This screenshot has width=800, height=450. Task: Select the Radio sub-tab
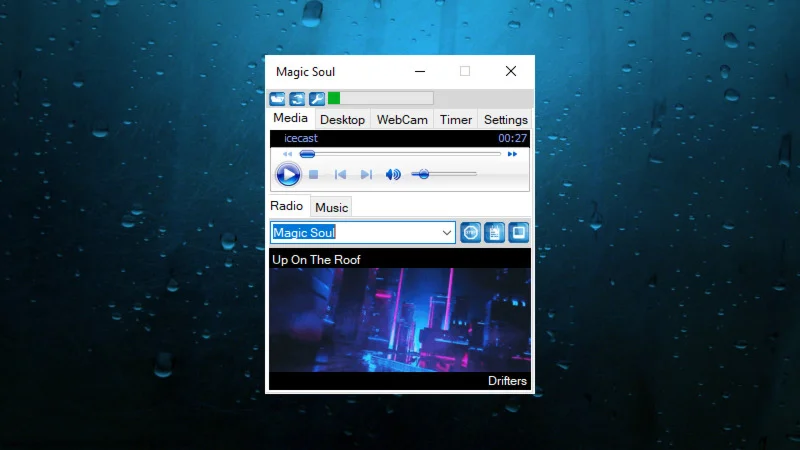[x=287, y=206]
